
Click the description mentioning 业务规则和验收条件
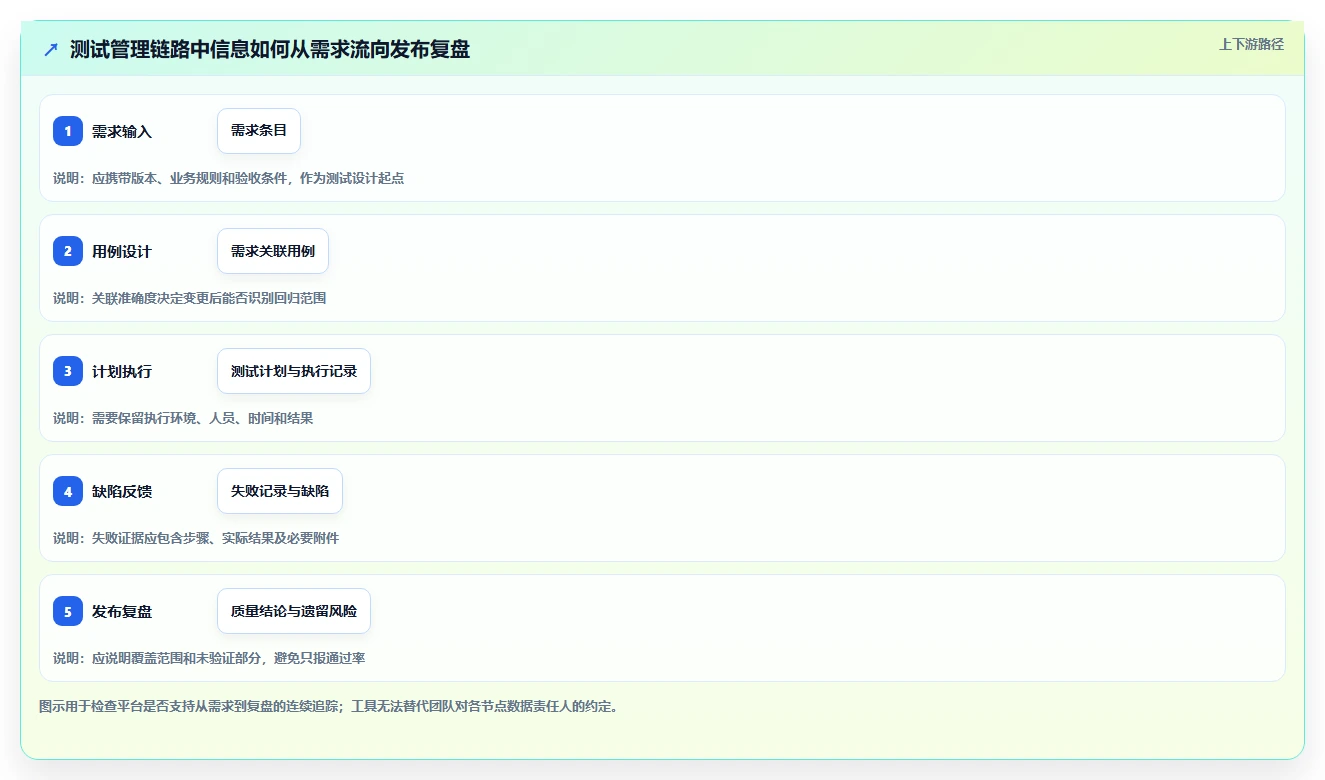pyautogui.click(x=229, y=178)
